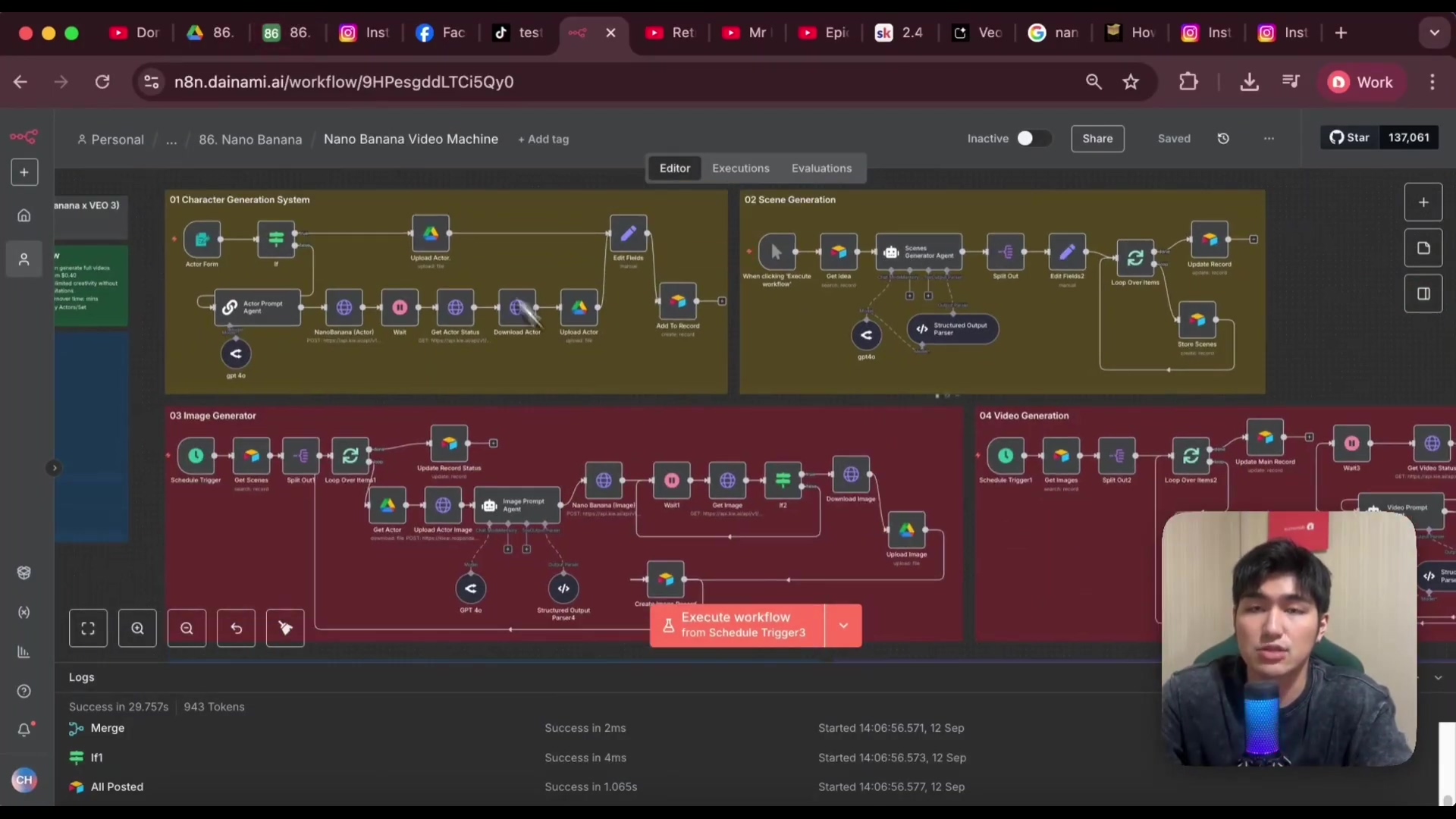Image resolution: width=1456 pixels, height=819 pixels.
Task: Click the undo arrow canvas button
Action: pyautogui.click(x=236, y=628)
